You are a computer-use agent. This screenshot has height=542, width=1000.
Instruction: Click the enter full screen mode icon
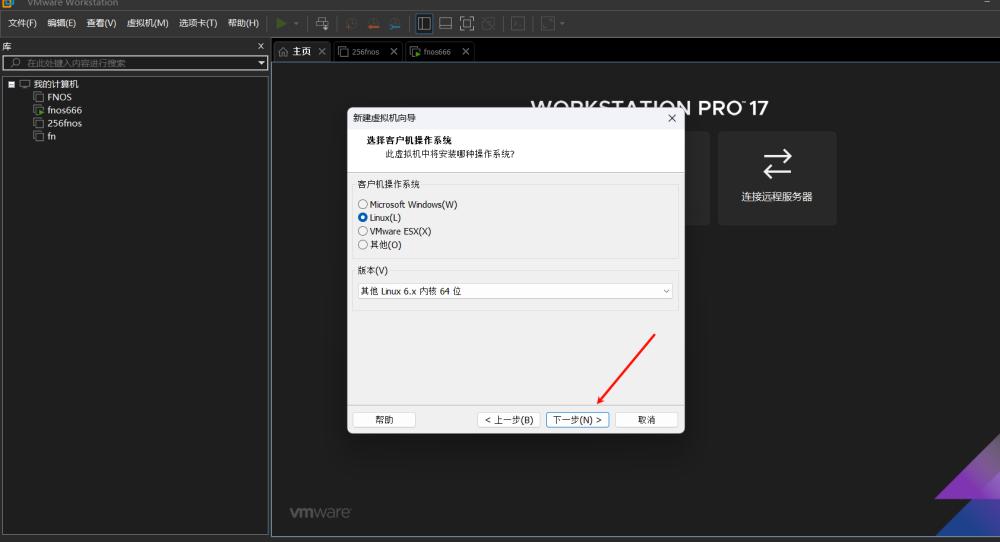click(467, 24)
